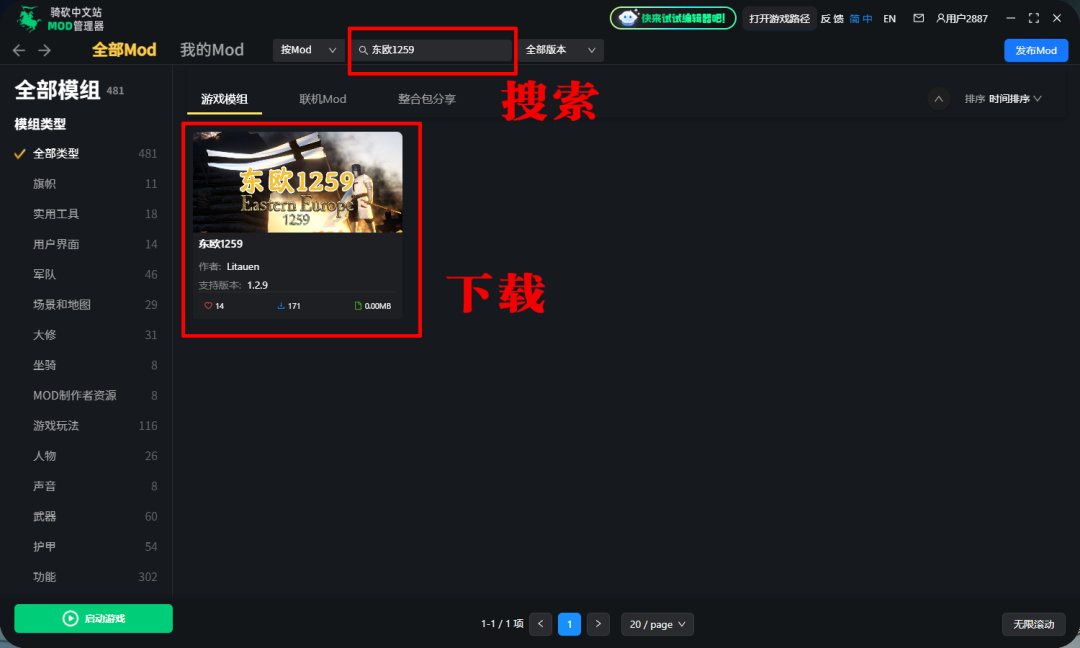This screenshot has width=1080, height=648.
Task: Switch to the 我的Mod tab
Action: 212,50
